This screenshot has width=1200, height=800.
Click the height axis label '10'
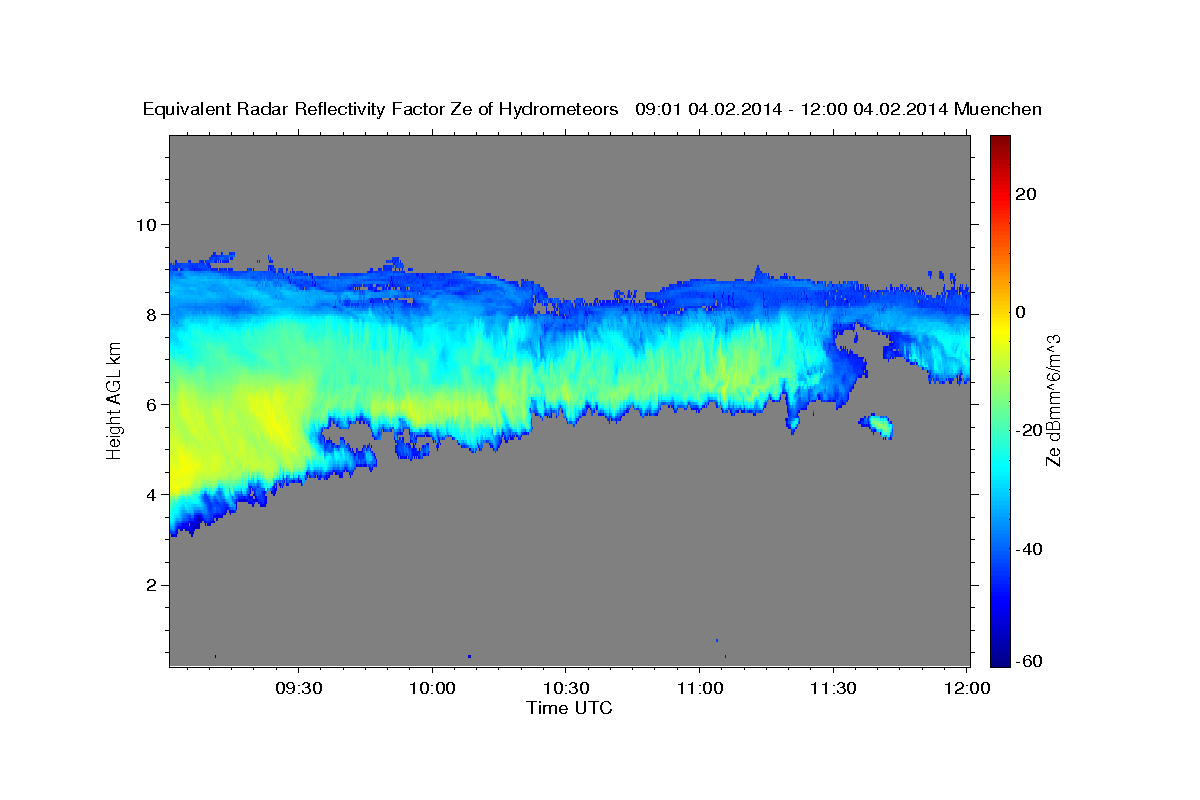[x=148, y=224]
